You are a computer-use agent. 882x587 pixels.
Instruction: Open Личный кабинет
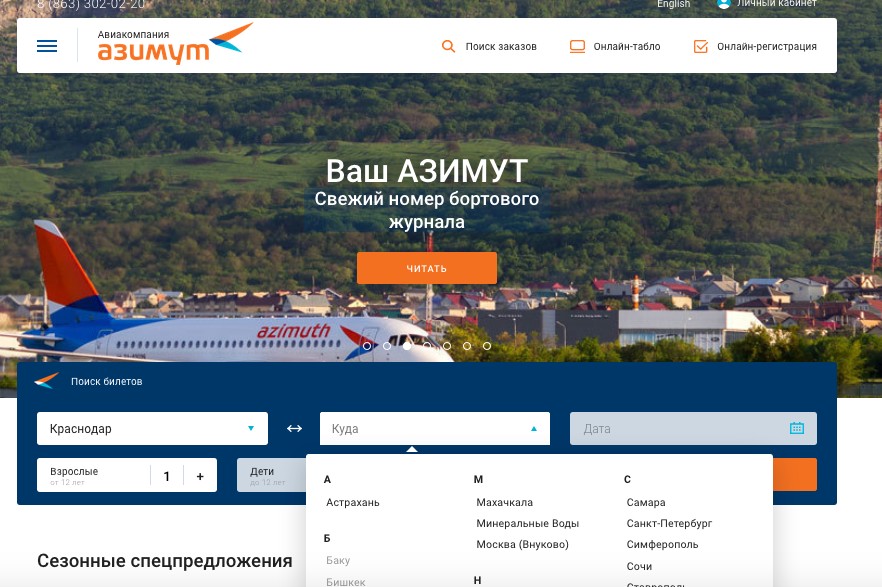click(x=776, y=3)
